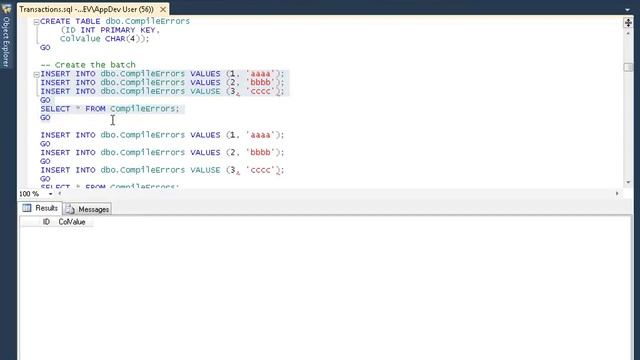Click the Results grid icon
This screenshot has width=640, height=360.
tap(27, 208)
